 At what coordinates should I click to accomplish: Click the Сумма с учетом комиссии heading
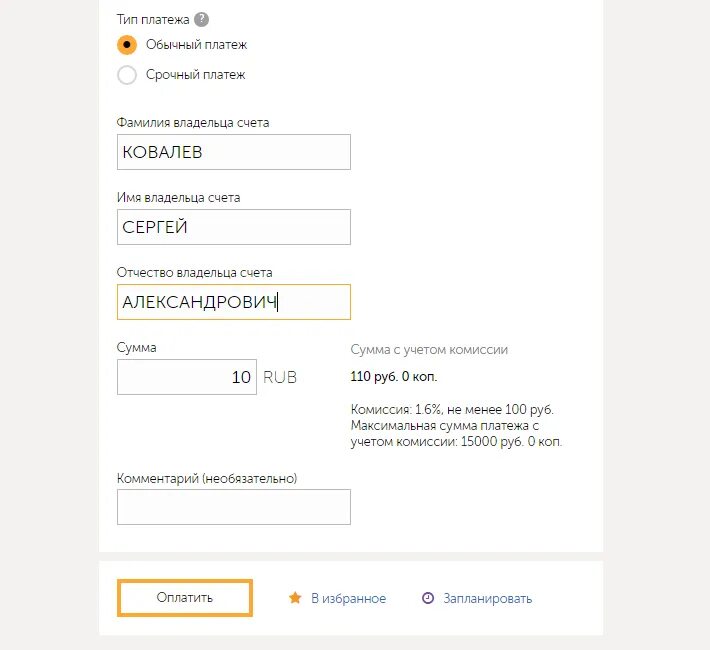429,350
